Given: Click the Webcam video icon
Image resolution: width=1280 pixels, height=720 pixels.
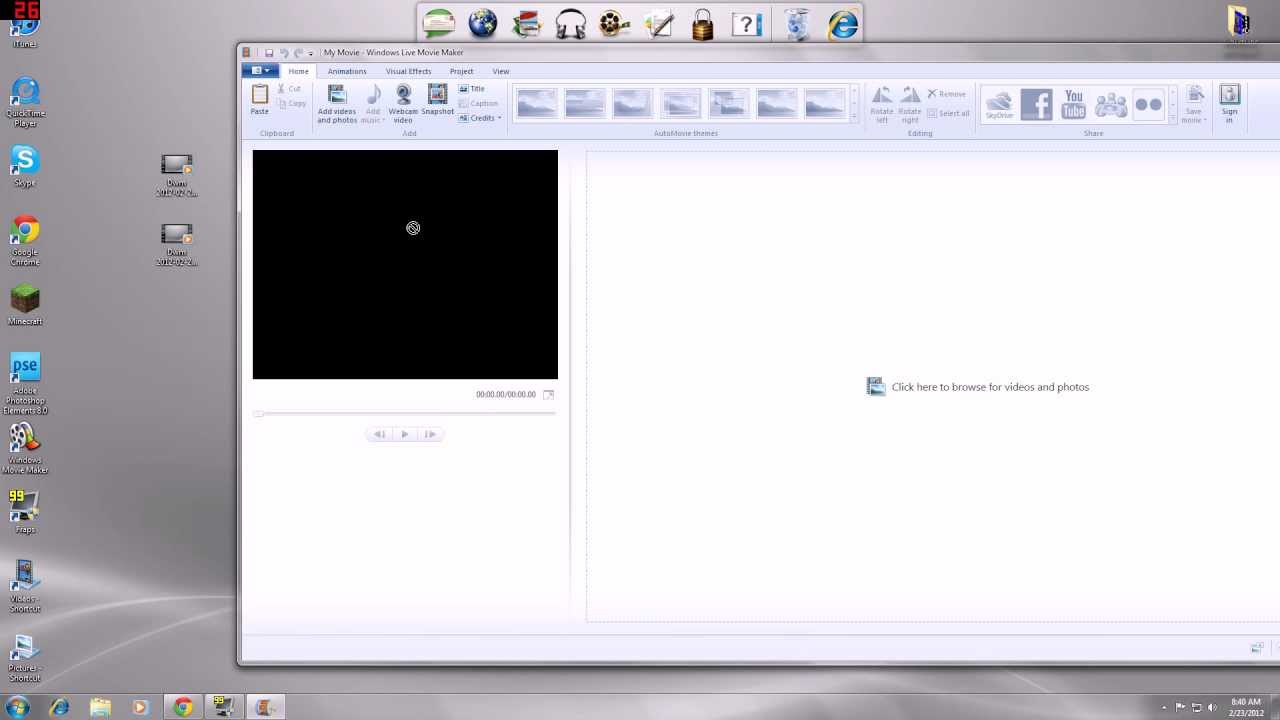Looking at the screenshot, I should 403,95.
